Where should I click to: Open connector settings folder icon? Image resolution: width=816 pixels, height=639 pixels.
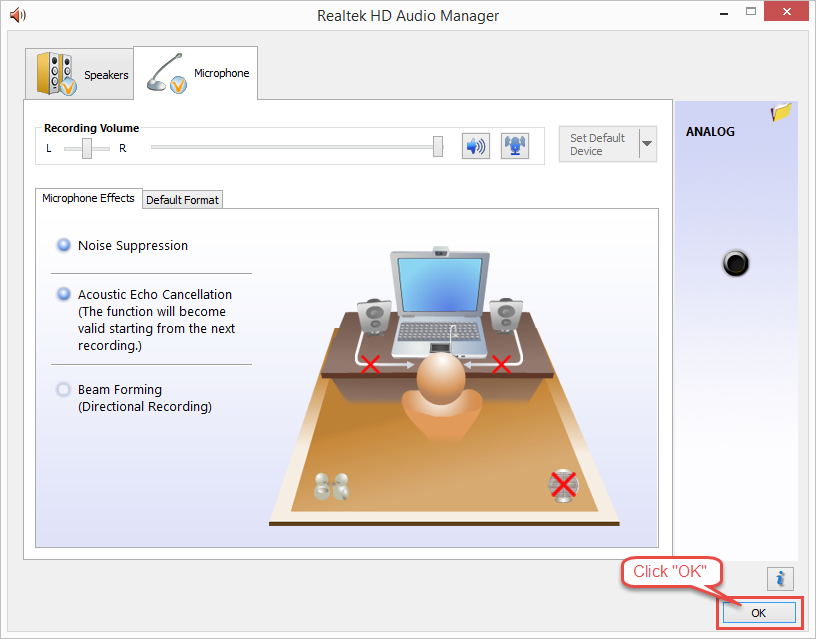coord(781,111)
